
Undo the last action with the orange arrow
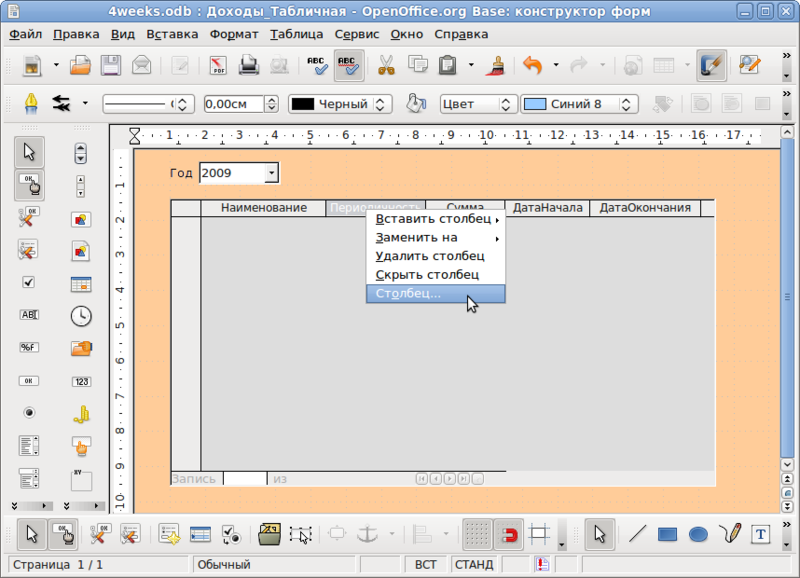(x=533, y=66)
